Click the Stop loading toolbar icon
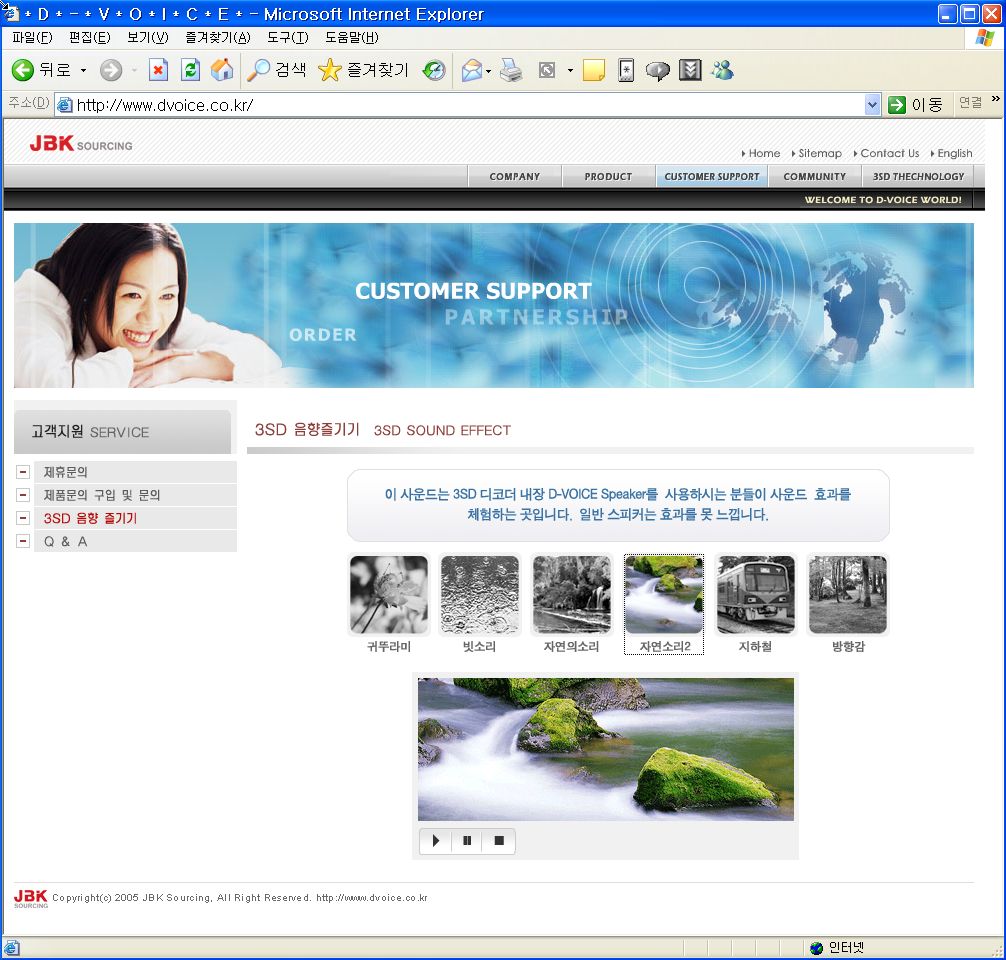1006x960 pixels. (158, 70)
